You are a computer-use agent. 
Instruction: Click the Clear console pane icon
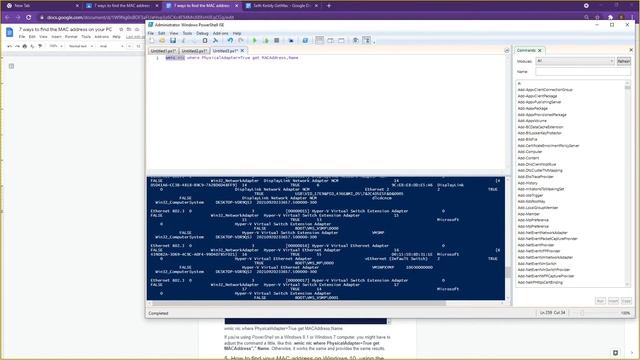point(216,41)
